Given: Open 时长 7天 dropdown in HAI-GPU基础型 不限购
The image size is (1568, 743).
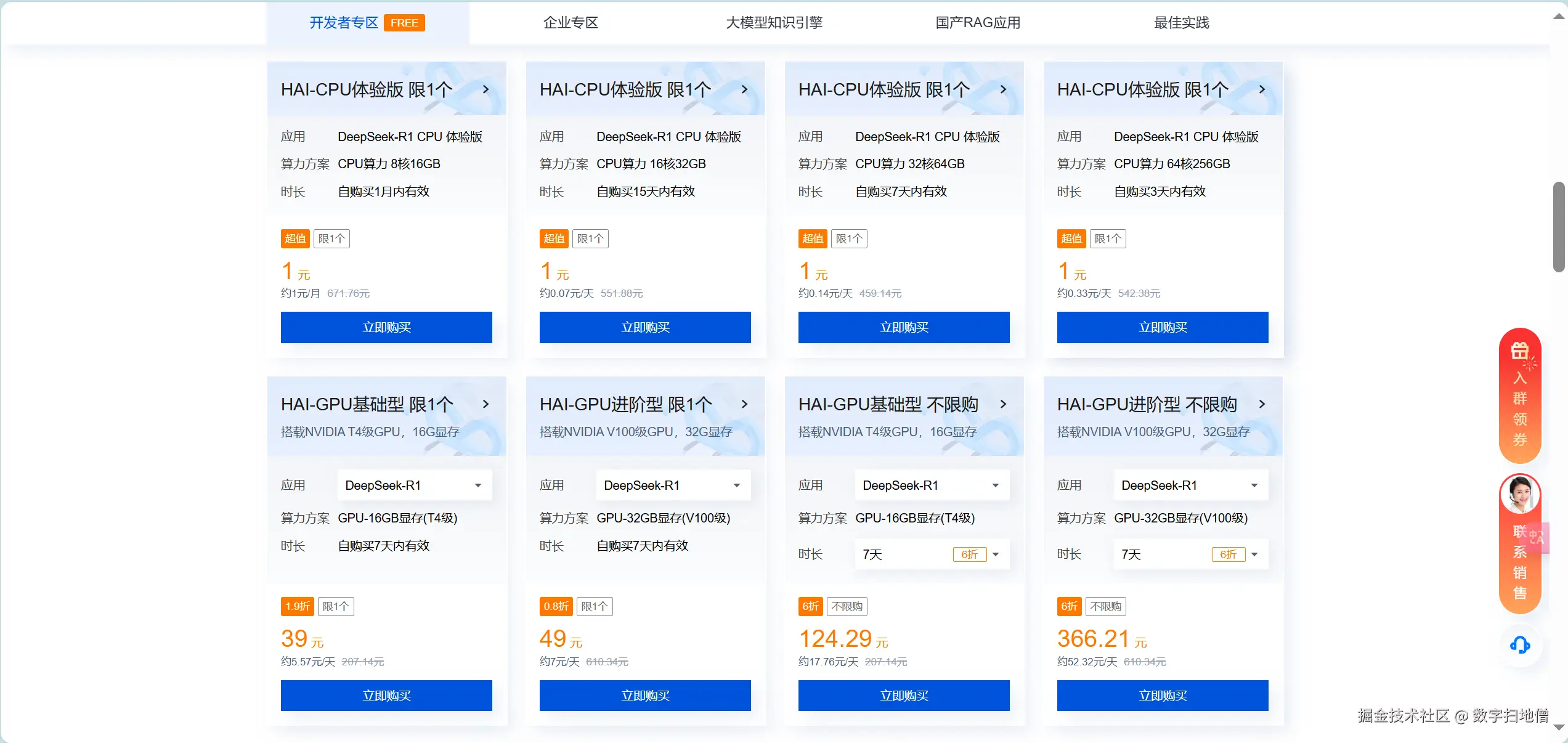Looking at the screenshot, I should 932,554.
